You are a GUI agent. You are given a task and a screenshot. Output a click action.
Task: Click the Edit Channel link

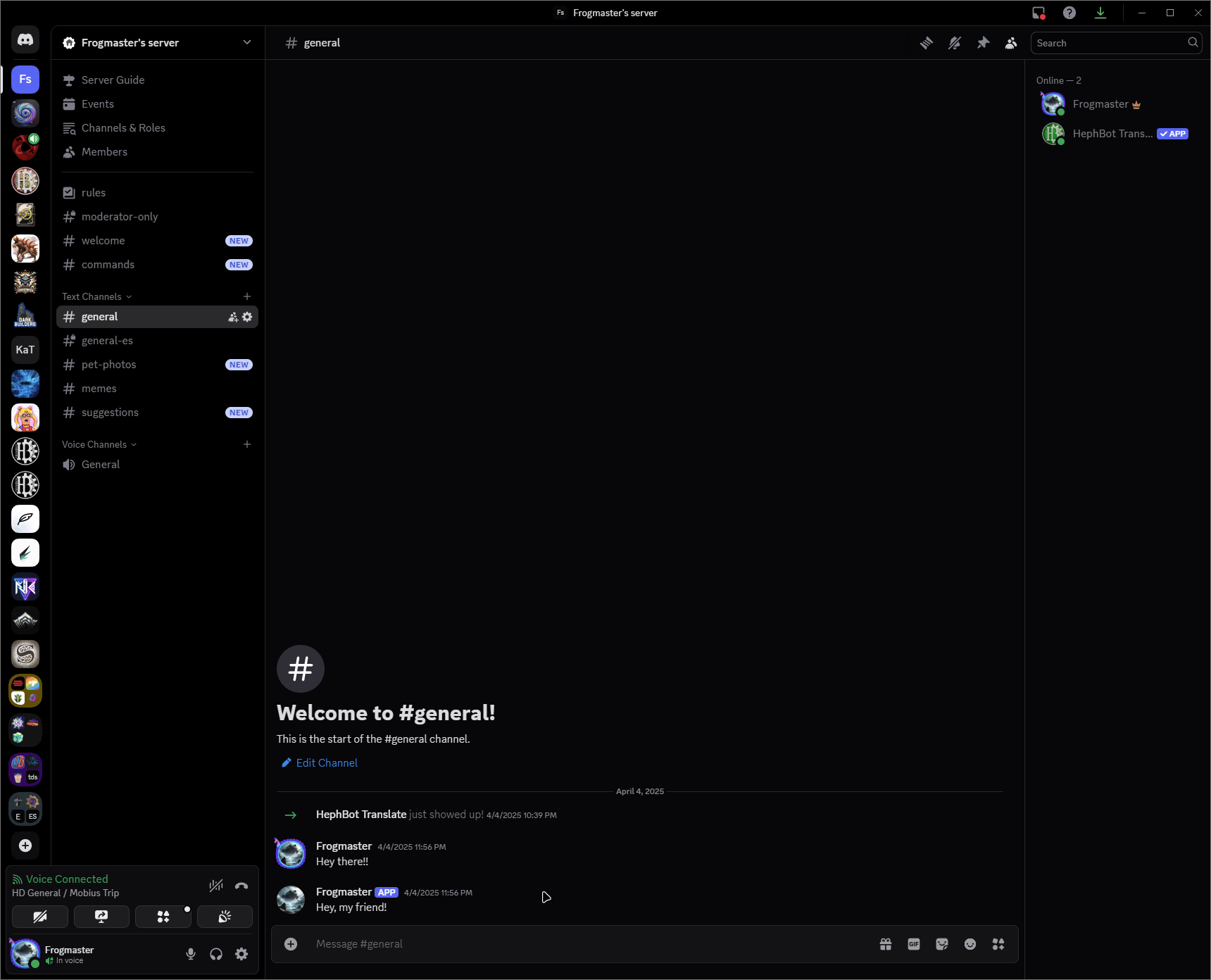coord(326,763)
